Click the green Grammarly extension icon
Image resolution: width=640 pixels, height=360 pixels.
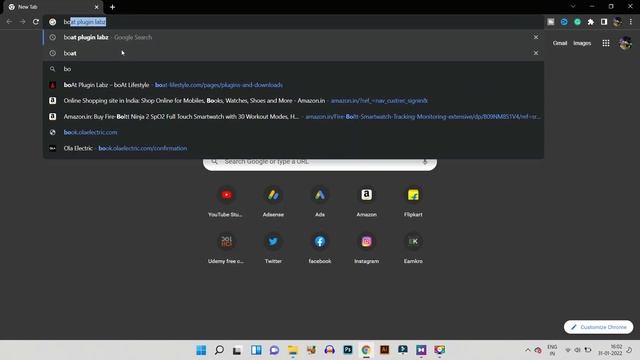(x=577, y=22)
